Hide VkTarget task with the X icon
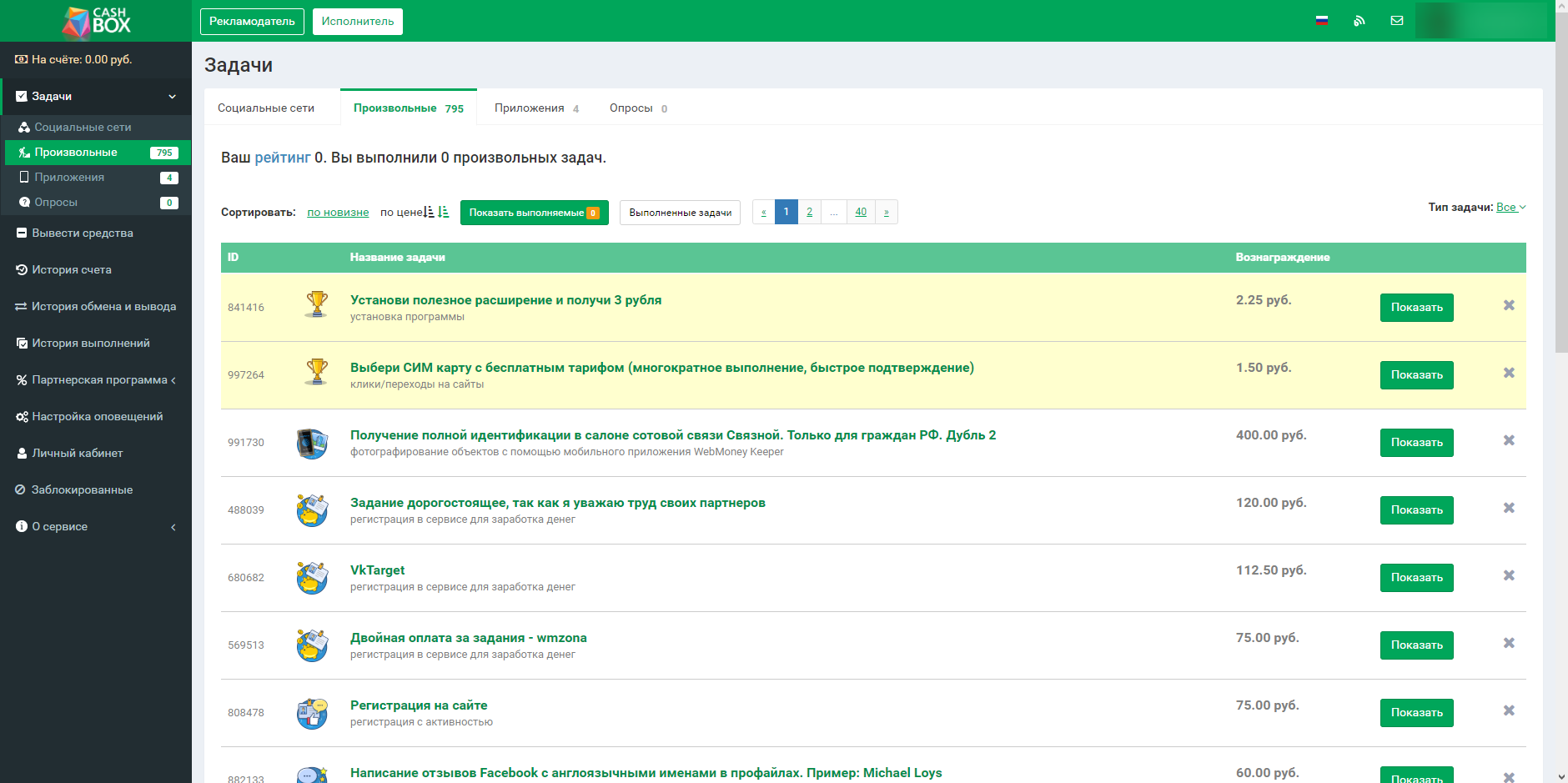 pos(1509,575)
